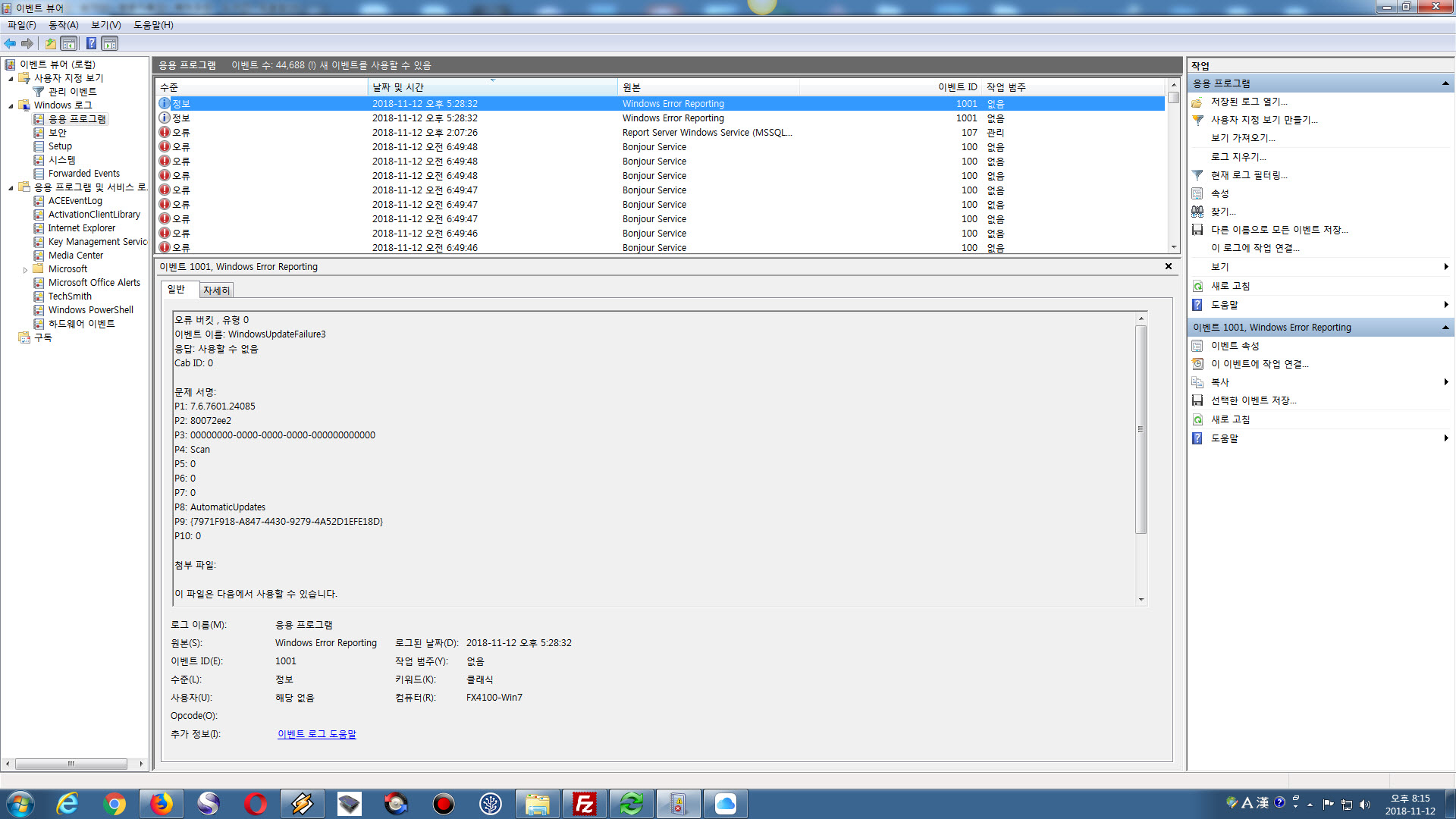Select 보안 log in the tree

coord(57,133)
